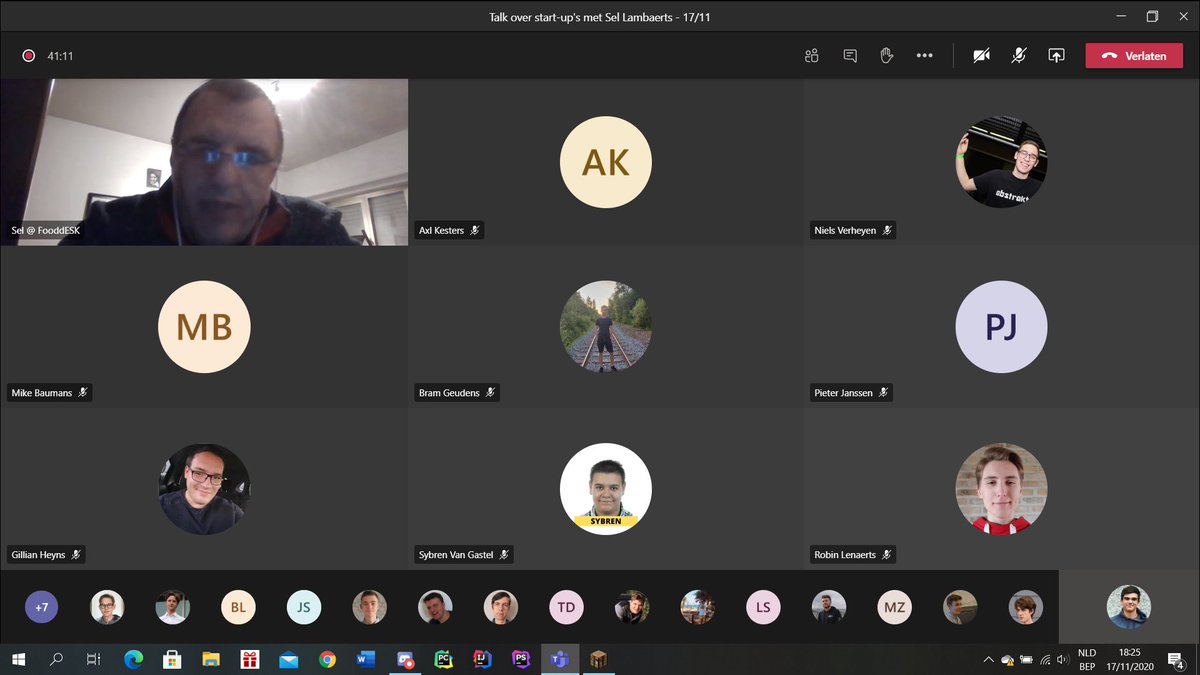Image resolution: width=1200 pixels, height=675 pixels.
Task: Show the meeting participants panel
Action: coord(812,56)
